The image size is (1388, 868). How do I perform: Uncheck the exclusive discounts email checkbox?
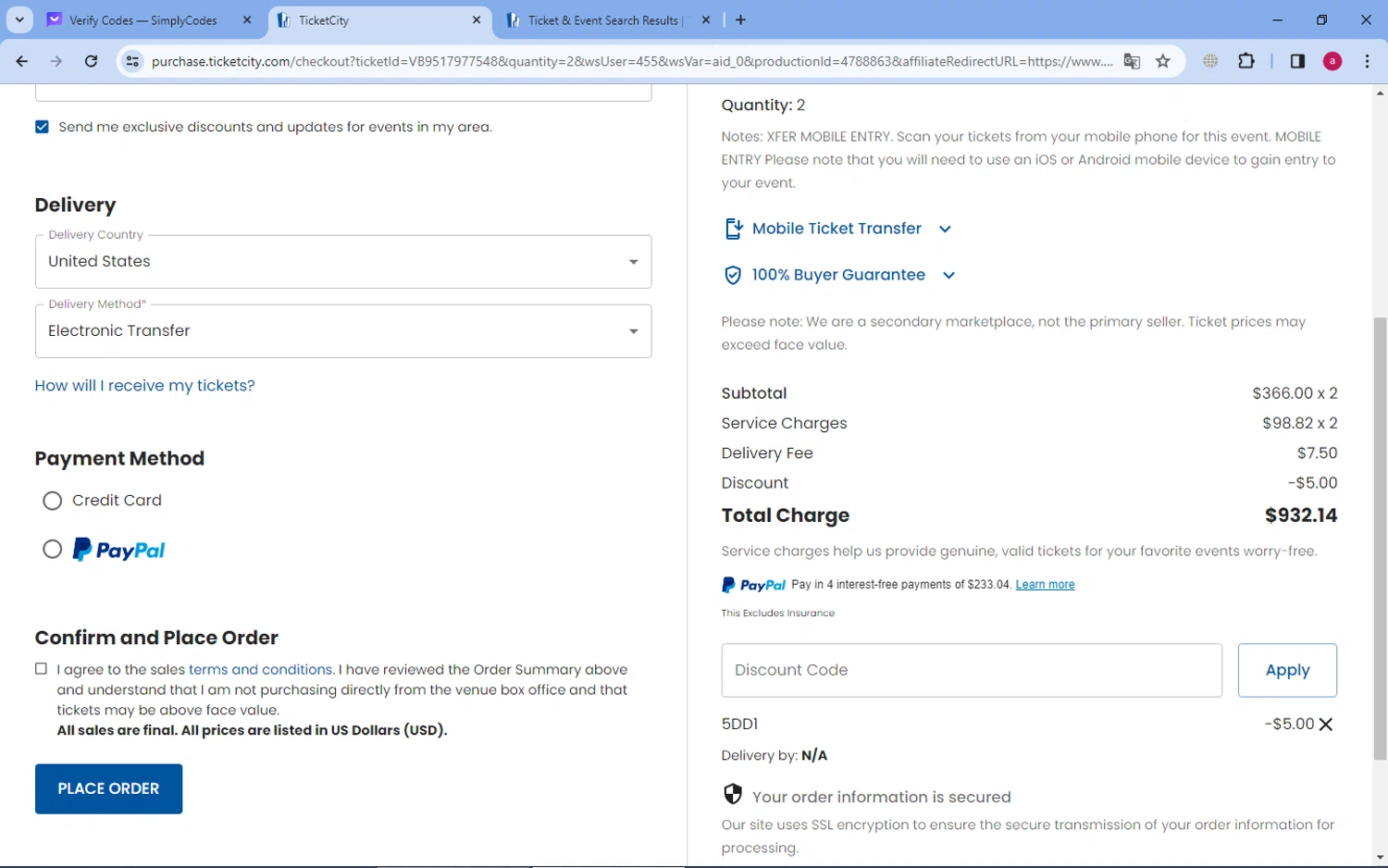point(42,127)
